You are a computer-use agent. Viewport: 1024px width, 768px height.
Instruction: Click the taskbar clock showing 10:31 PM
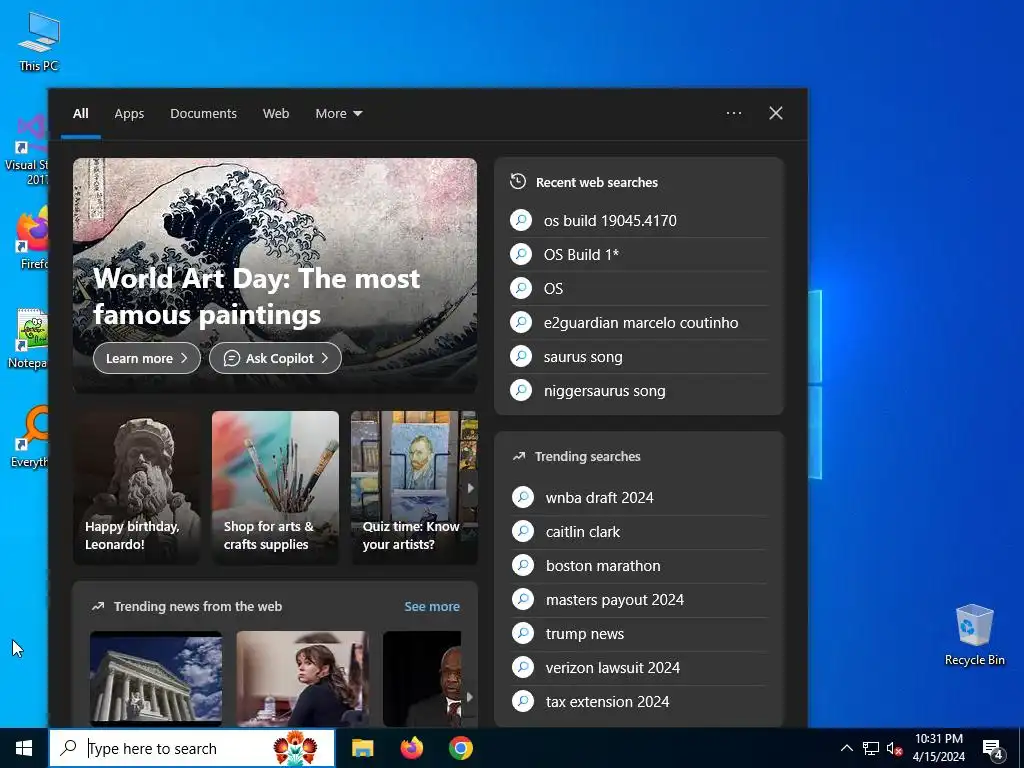coord(938,748)
